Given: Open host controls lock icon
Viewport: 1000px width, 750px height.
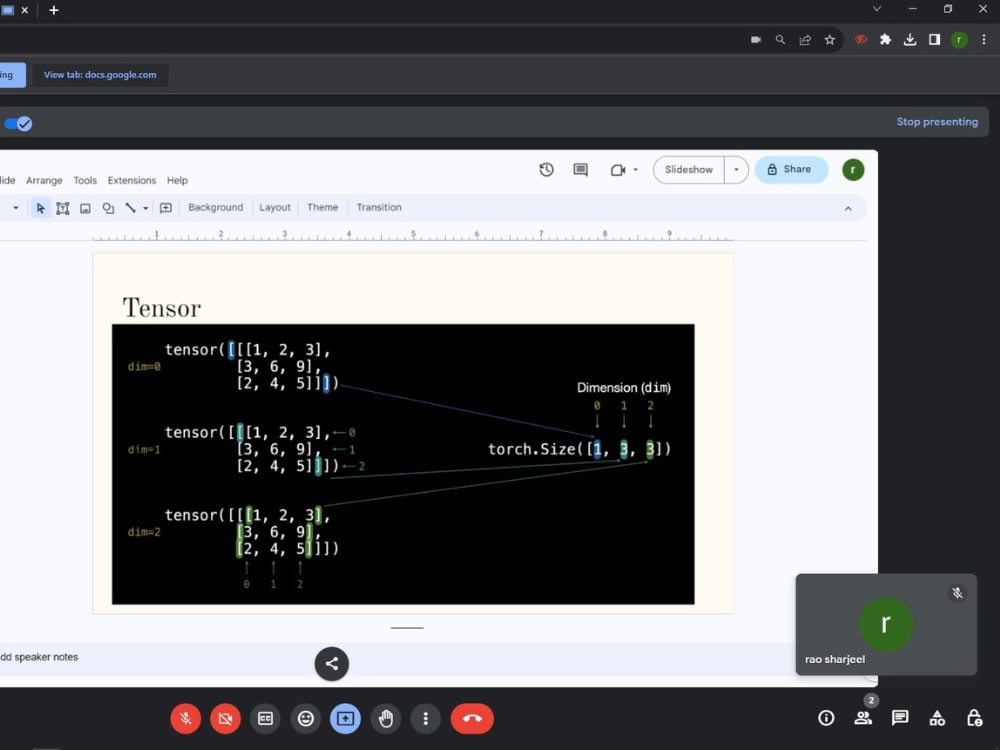Looking at the screenshot, I should pyautogui.click(x=974, y=719).
